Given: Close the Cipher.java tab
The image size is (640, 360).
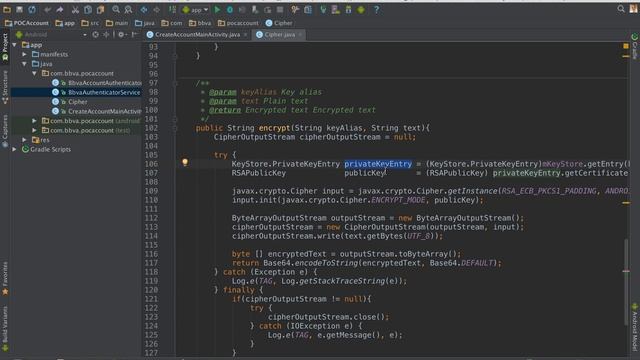Looking at the screenshot, I should point(300,35).
